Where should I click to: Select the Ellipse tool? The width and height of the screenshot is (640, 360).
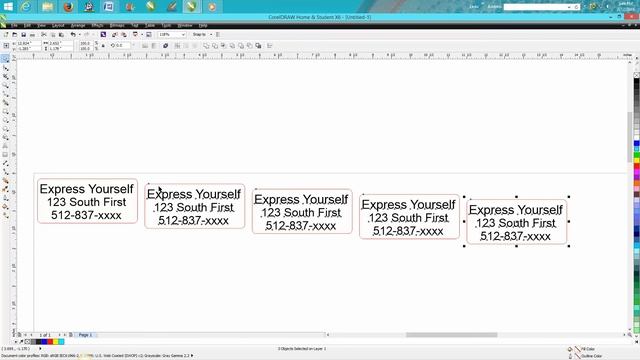click(x=5, y=120)
